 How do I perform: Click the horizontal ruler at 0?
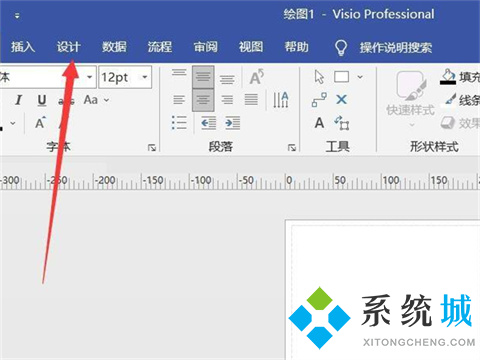[289, 180]
